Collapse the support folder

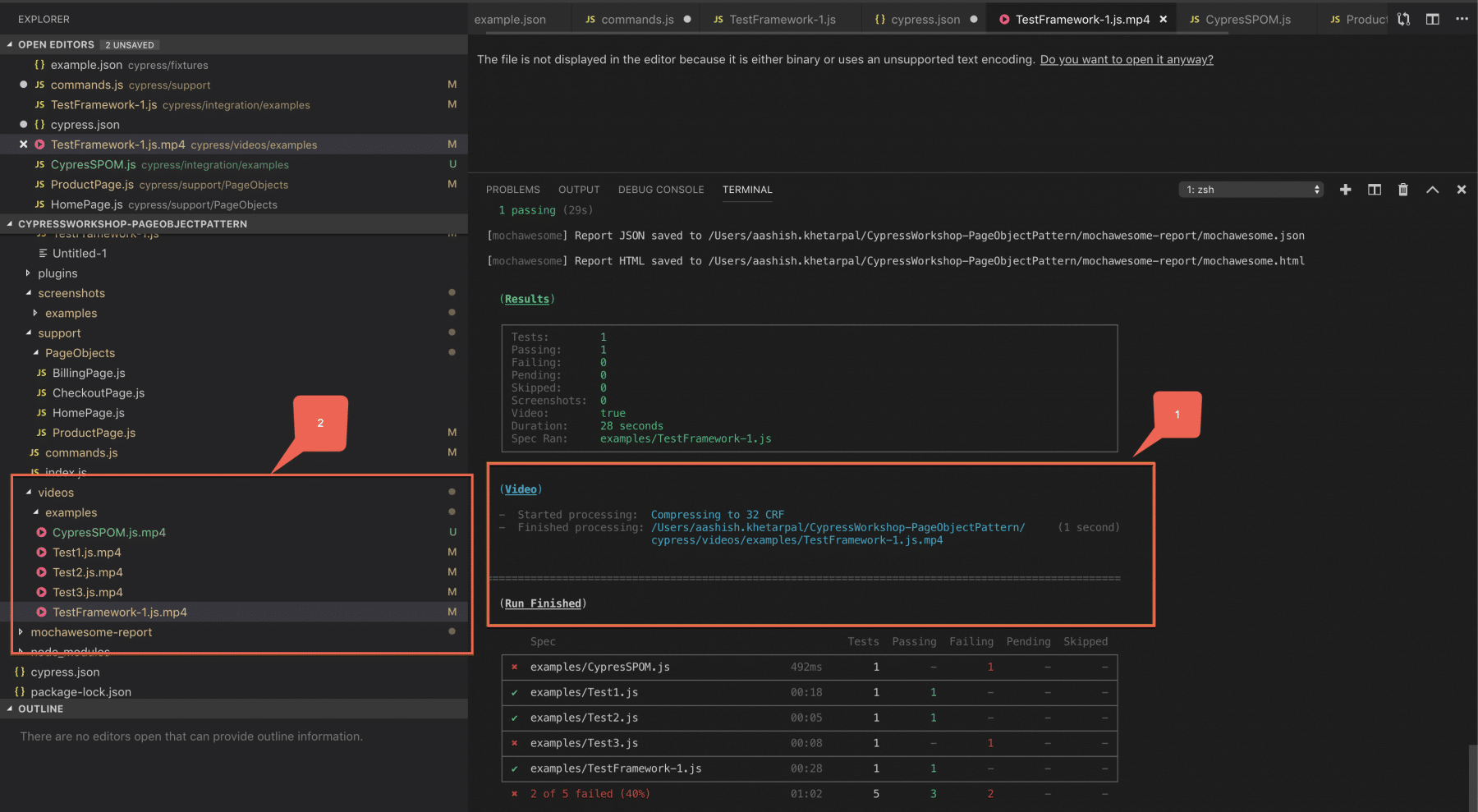pyautogui.click(x=28, y=333)
